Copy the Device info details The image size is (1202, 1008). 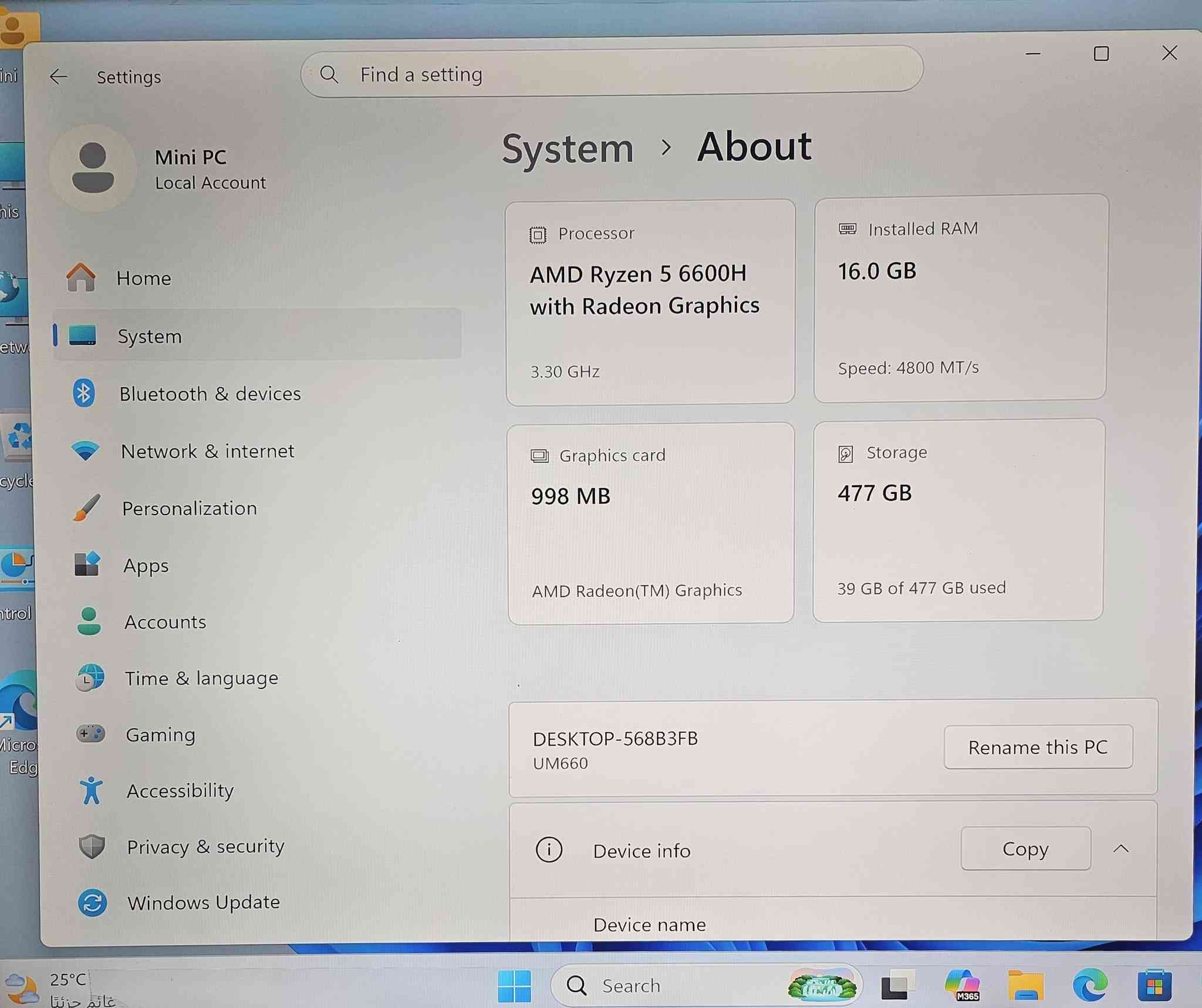coord(1026,848)
